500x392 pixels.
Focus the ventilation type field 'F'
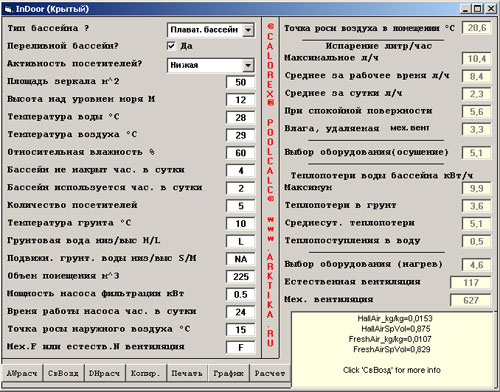pos(241,347)
